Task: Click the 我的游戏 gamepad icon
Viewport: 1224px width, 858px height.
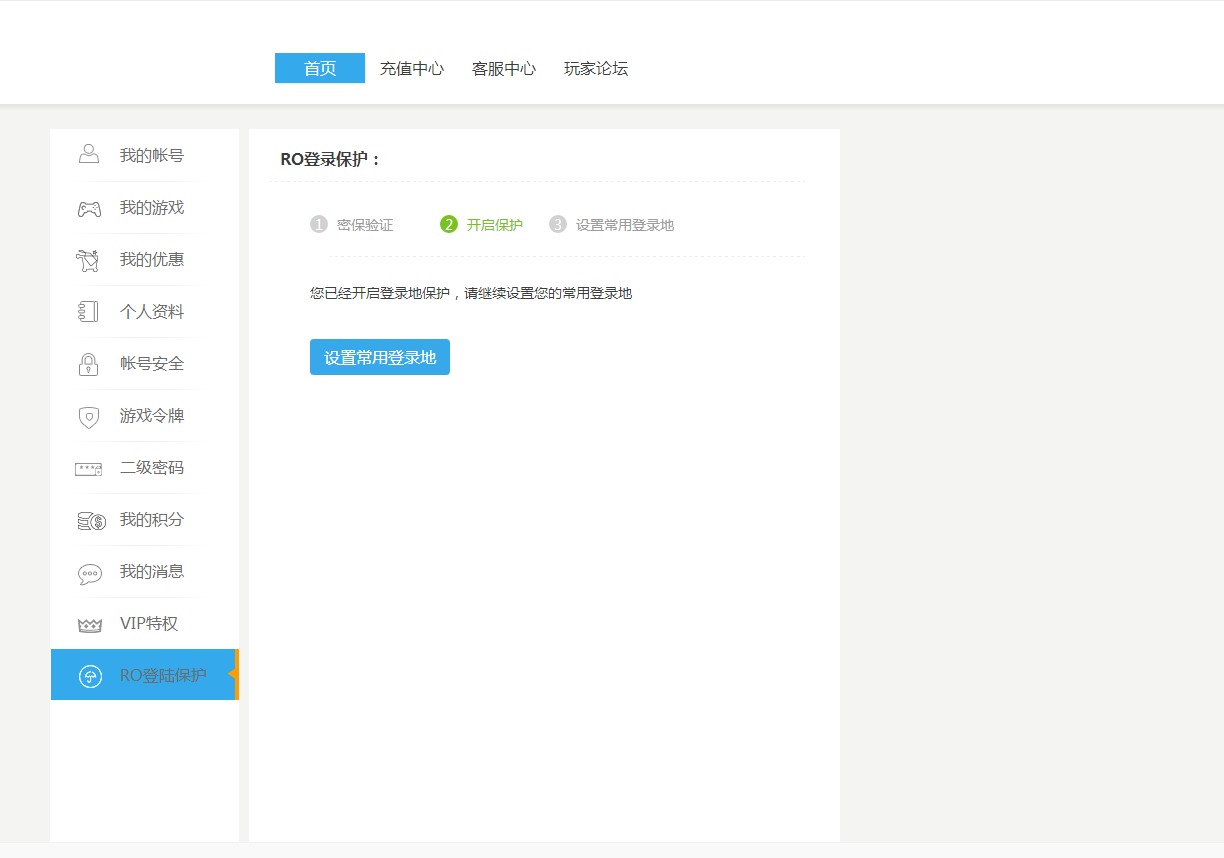Action: pos(89,209)
